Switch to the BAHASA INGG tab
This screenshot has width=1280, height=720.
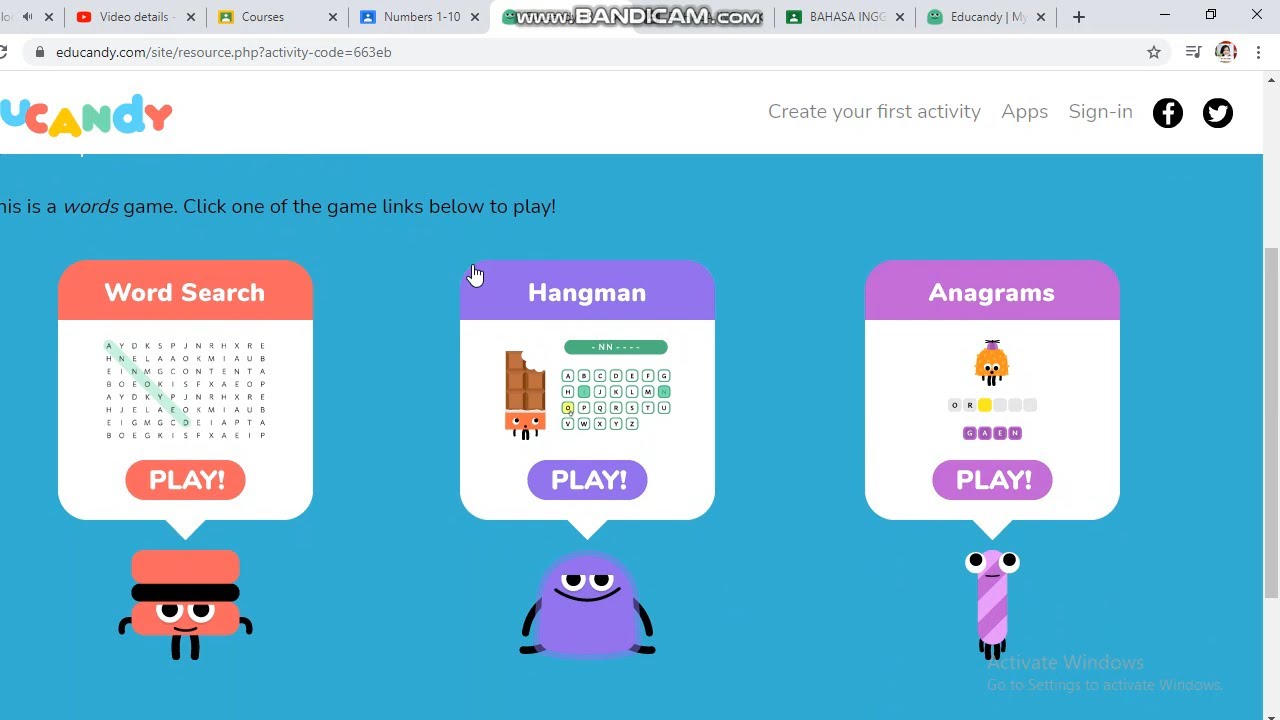[x=845, y=17]
